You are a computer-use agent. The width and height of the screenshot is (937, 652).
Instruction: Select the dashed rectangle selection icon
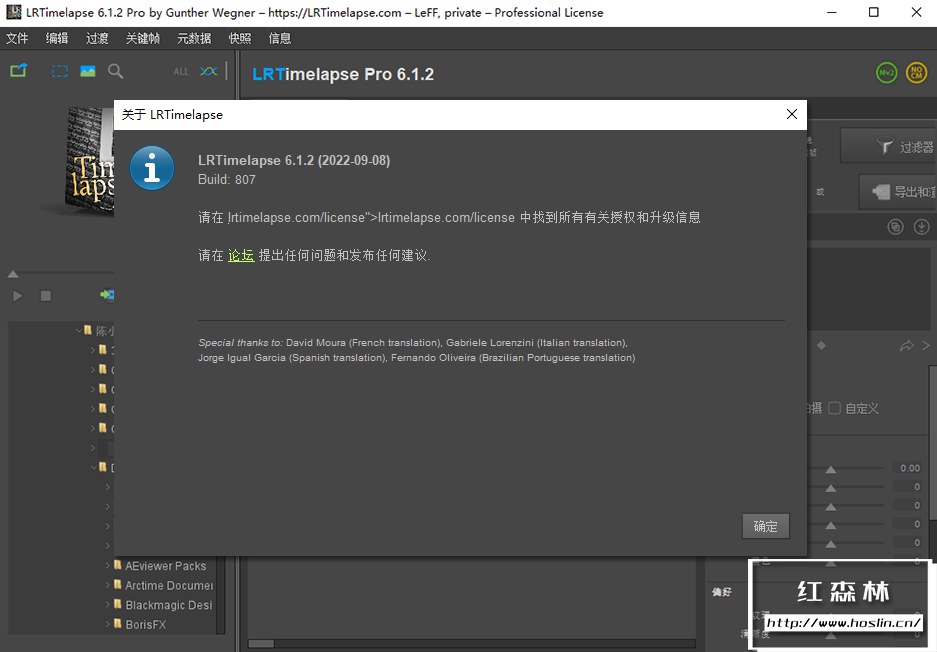click(60, 72)
